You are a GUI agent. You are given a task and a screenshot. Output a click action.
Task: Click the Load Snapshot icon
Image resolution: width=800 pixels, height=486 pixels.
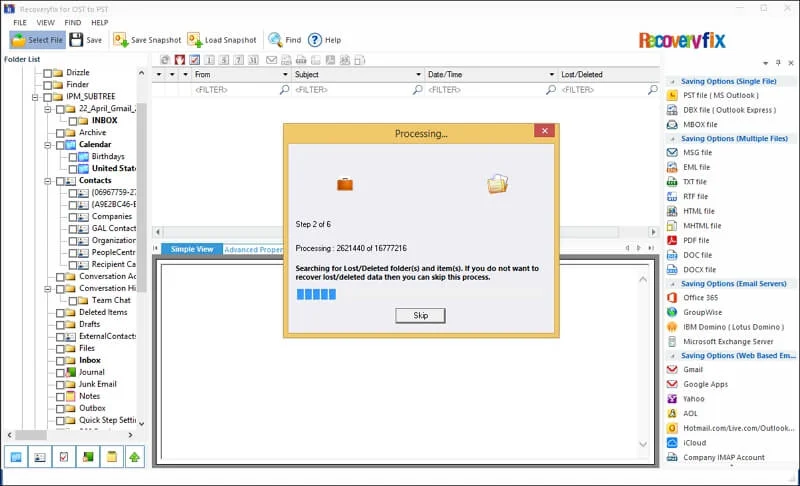coord(194,40)
